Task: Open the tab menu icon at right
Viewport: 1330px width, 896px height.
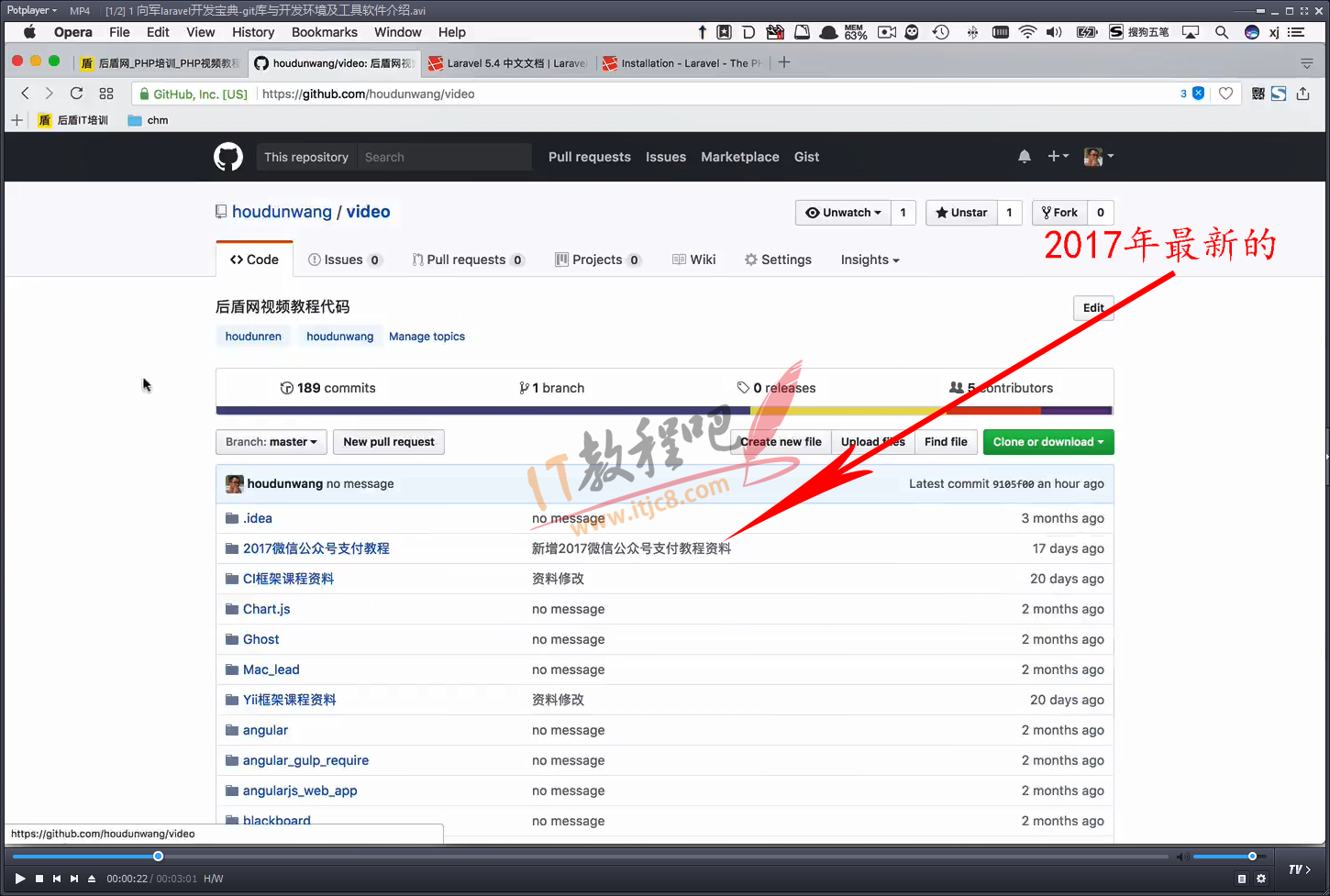Action: (1307, 63)
